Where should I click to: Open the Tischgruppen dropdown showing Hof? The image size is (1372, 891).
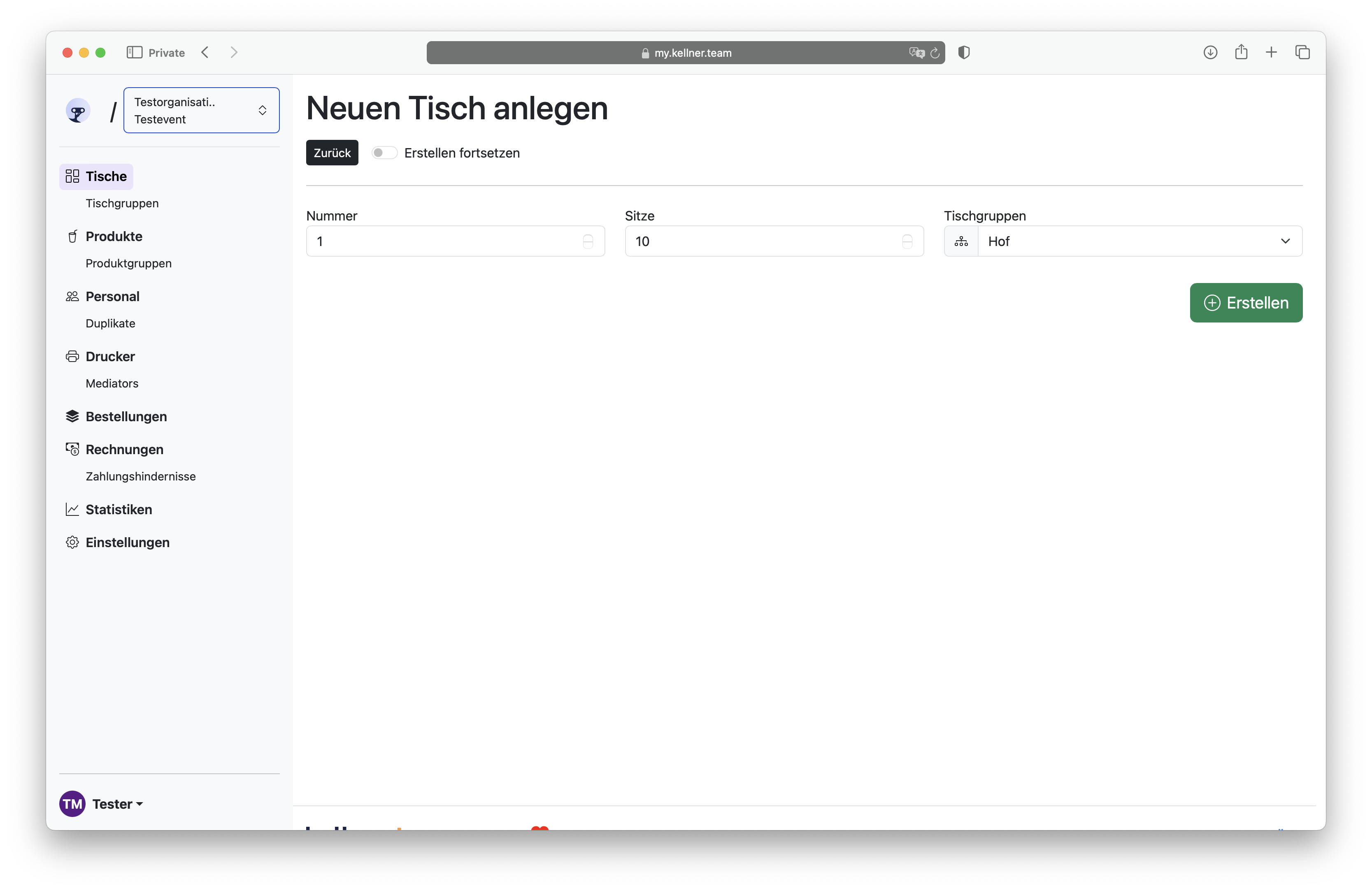pos(1139,241)
